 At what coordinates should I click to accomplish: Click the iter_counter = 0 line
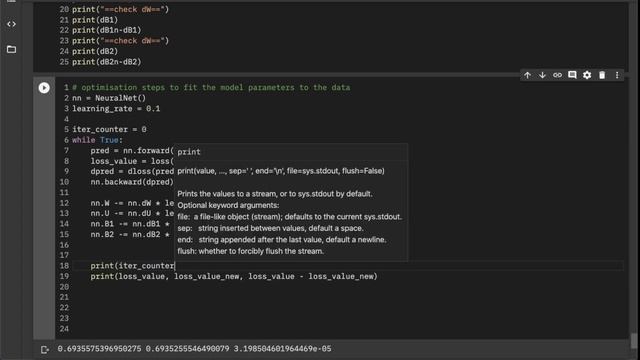point(109,129)
